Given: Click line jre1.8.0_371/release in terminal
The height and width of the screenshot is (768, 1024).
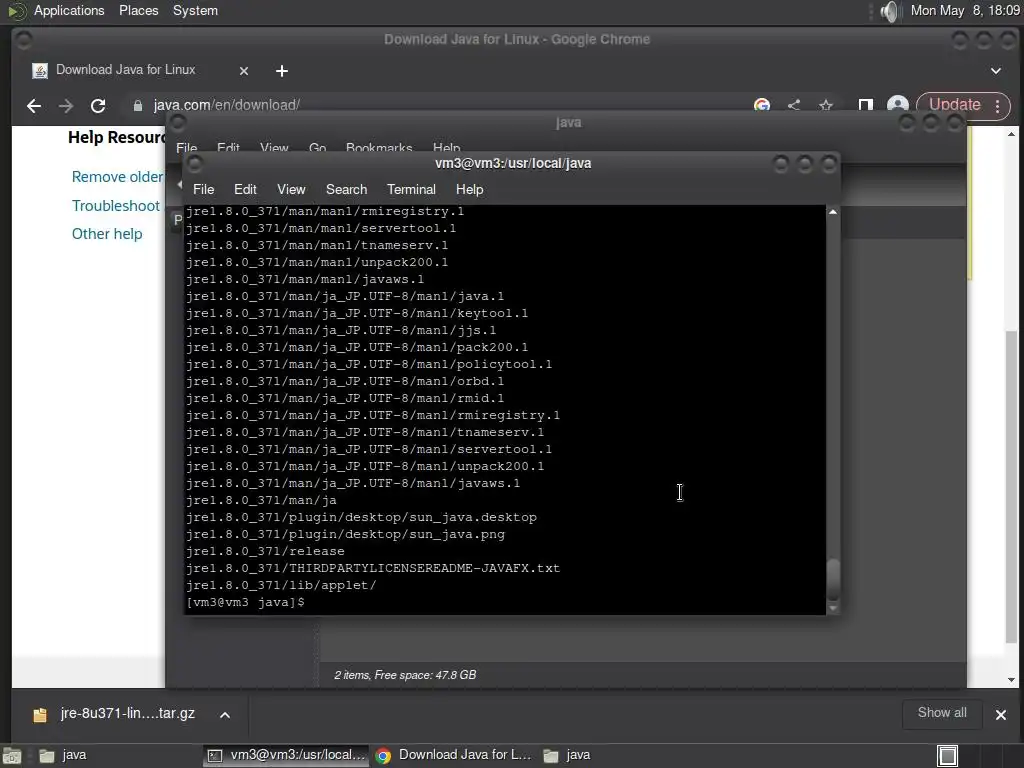Looking at the screenshot, I should [265, 551].
